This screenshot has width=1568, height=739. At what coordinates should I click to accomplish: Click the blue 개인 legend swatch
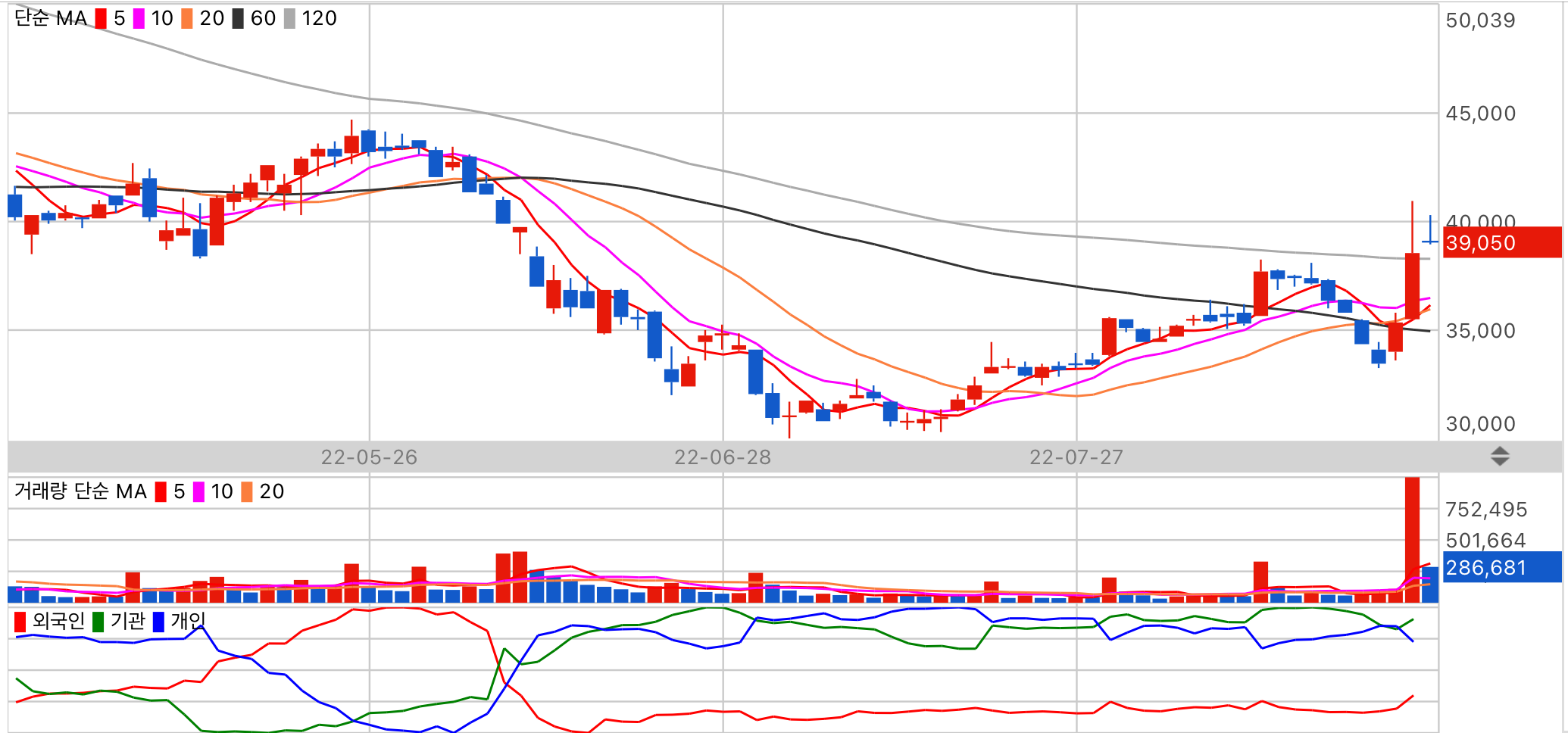click(158, 622)
